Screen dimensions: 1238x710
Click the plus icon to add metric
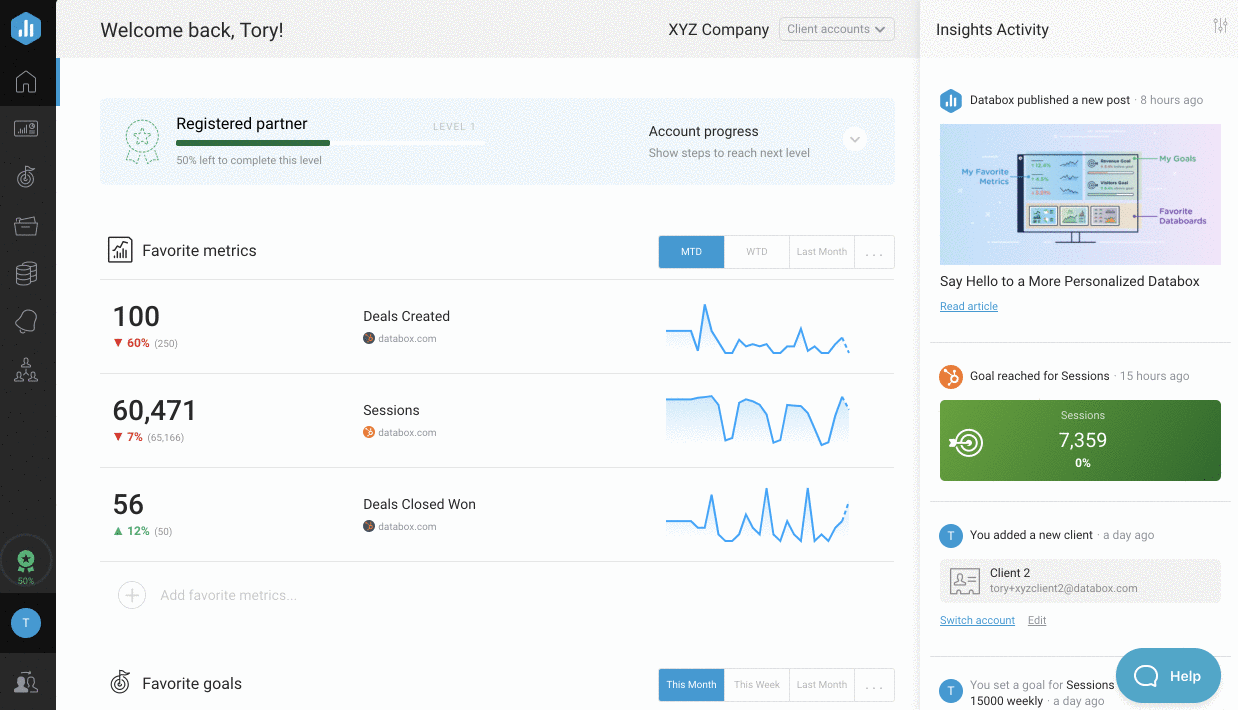click(x=132, y=595)
